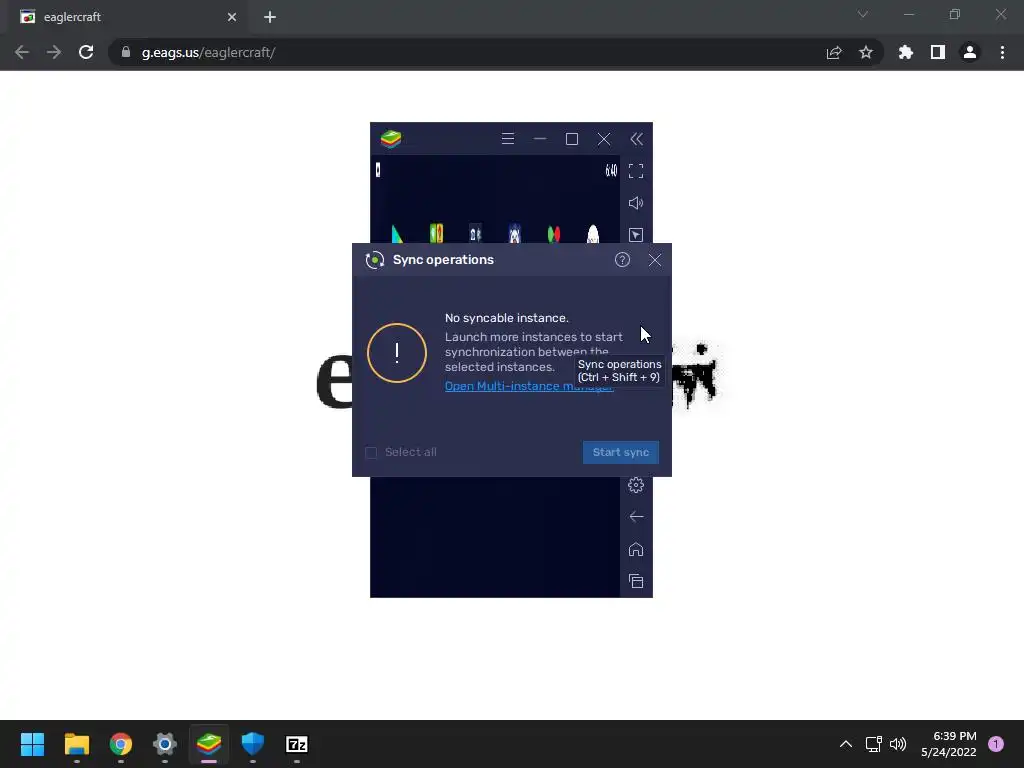Click the "No syncable instance." message

[x=507, y=318]
